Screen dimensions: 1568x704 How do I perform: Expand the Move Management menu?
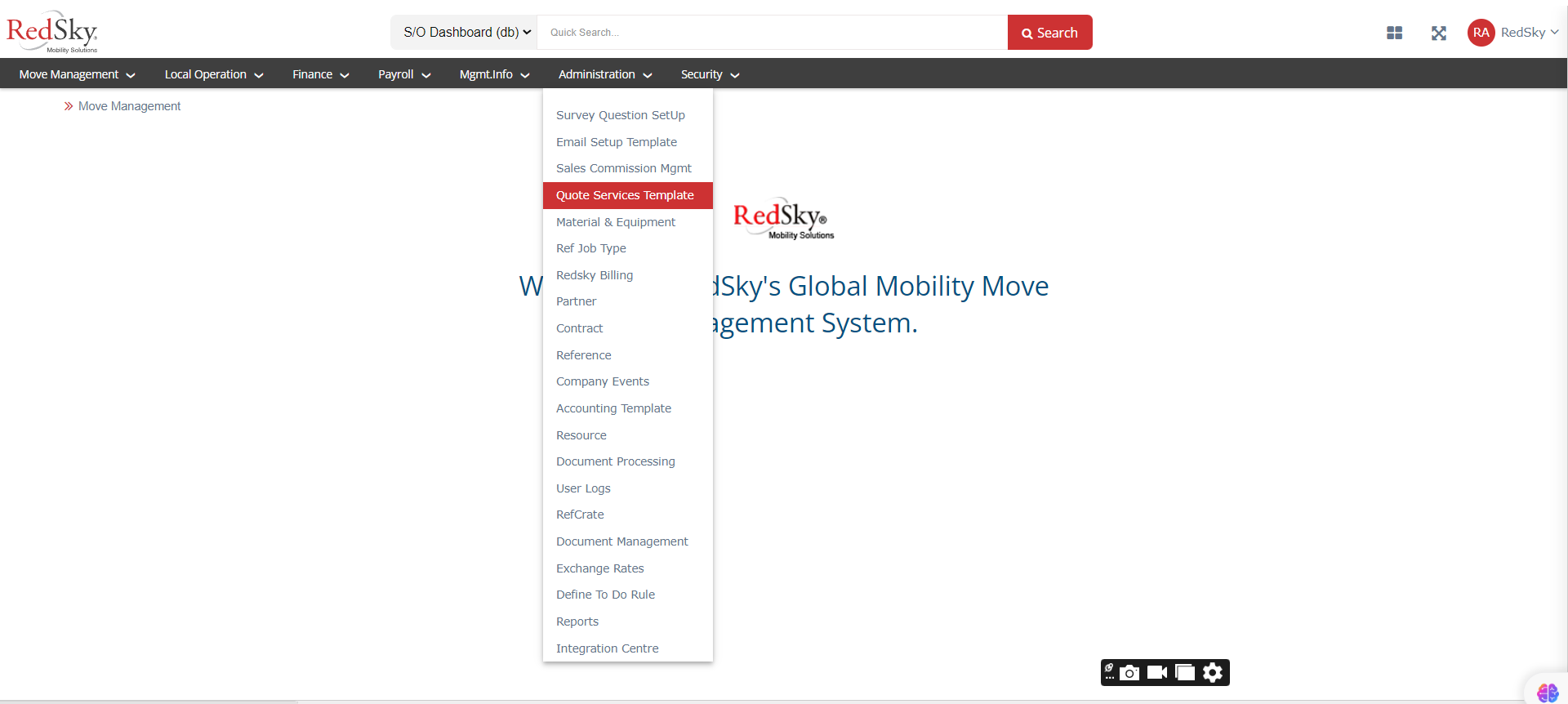pos(77,74)
